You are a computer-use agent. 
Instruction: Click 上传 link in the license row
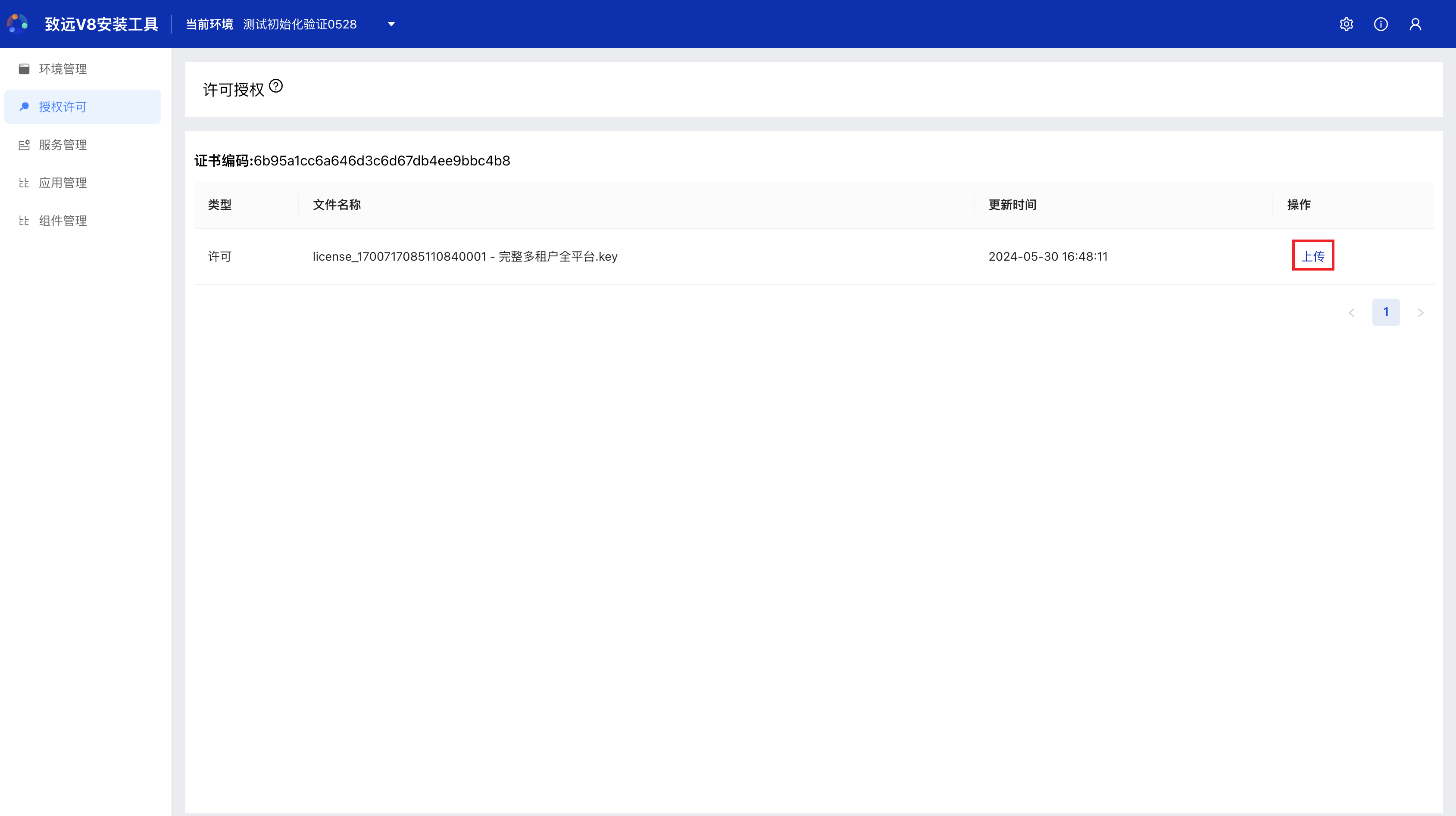coord(1313,256)
